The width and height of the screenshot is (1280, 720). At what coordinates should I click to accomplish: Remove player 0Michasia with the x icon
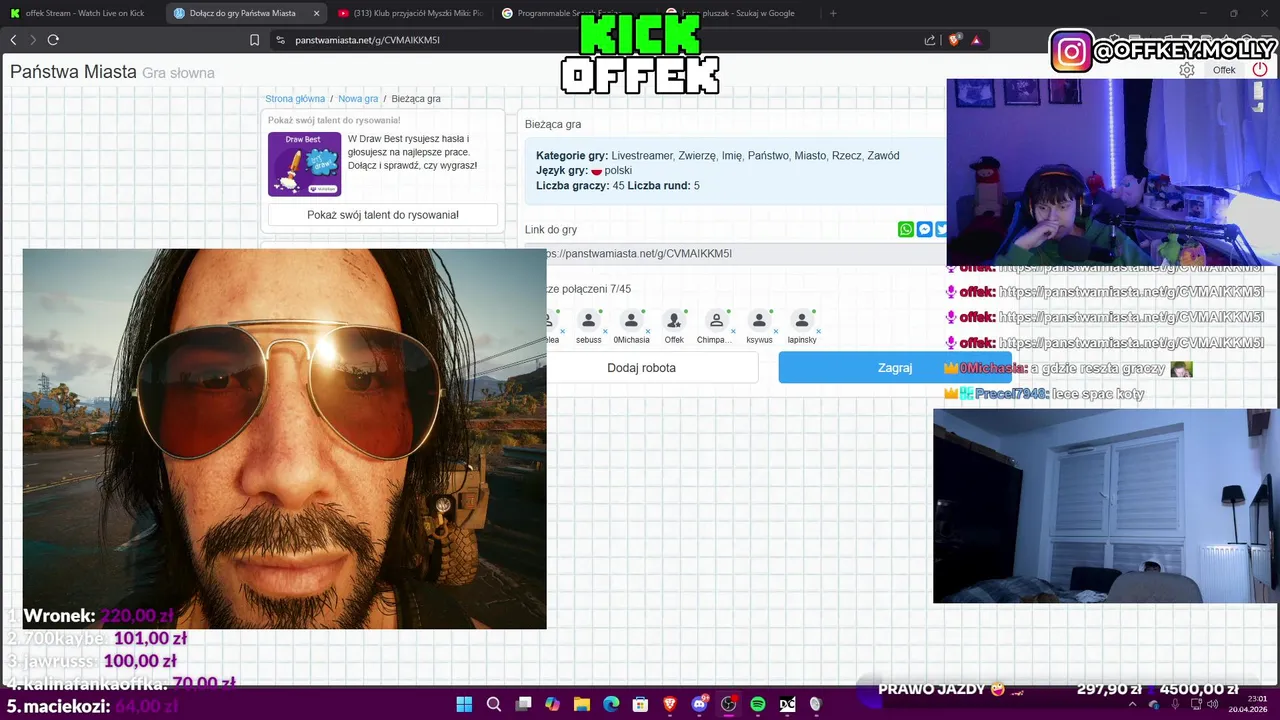[x=647, y=331]
